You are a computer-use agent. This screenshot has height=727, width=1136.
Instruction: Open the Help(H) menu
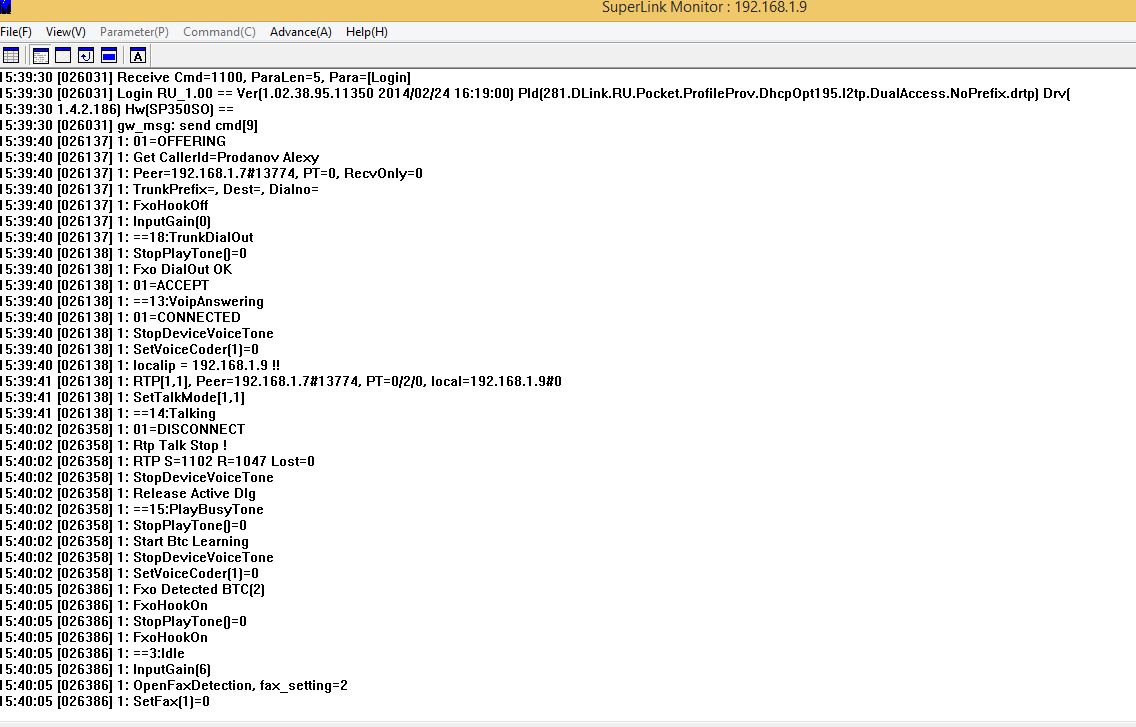[x=367, y=32]
